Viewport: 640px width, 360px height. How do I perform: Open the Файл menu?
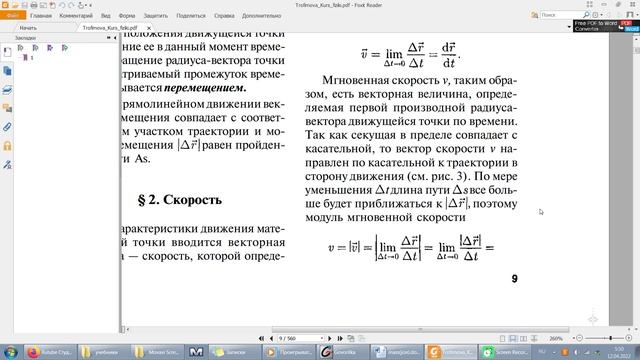(13, 16)
